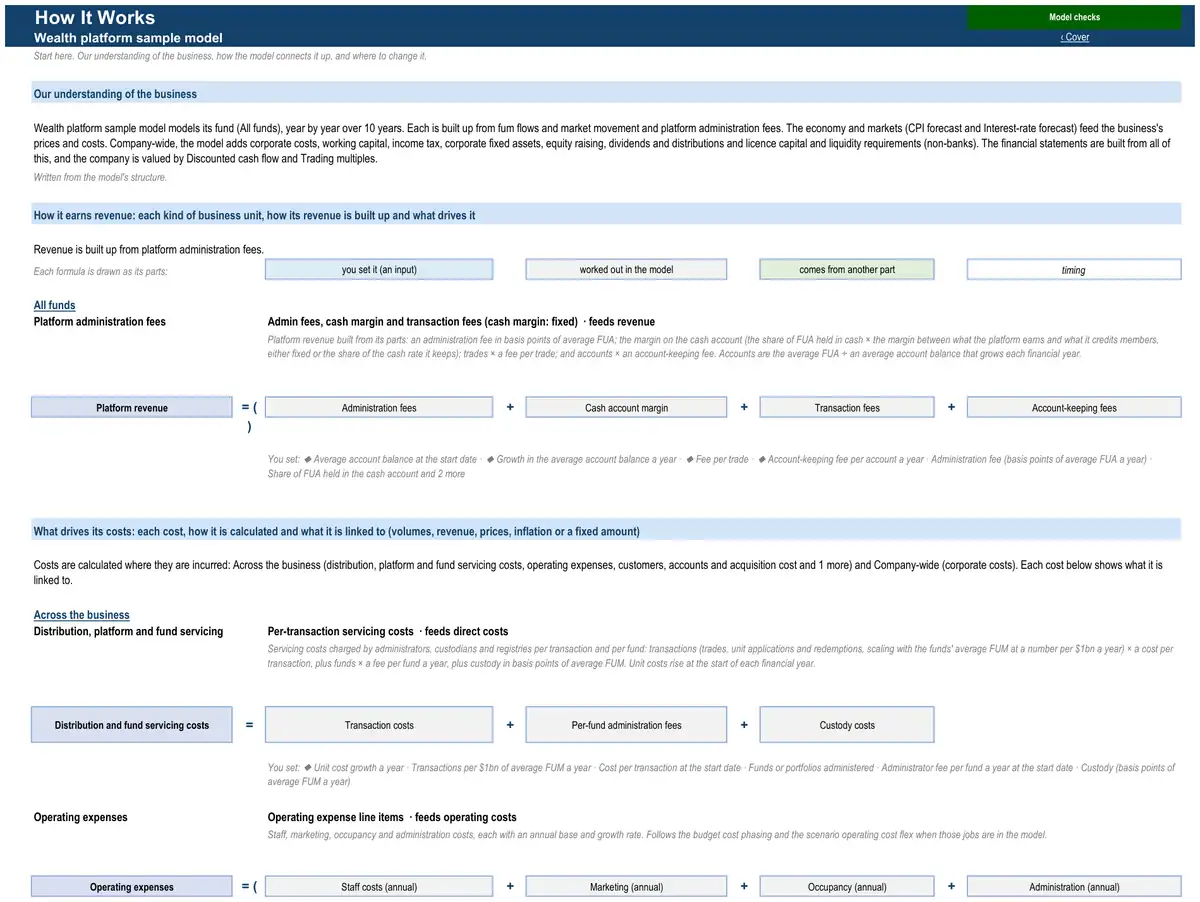Click the Administration (annual) box
This screenshot has height=902, width=1200.
1074,886
